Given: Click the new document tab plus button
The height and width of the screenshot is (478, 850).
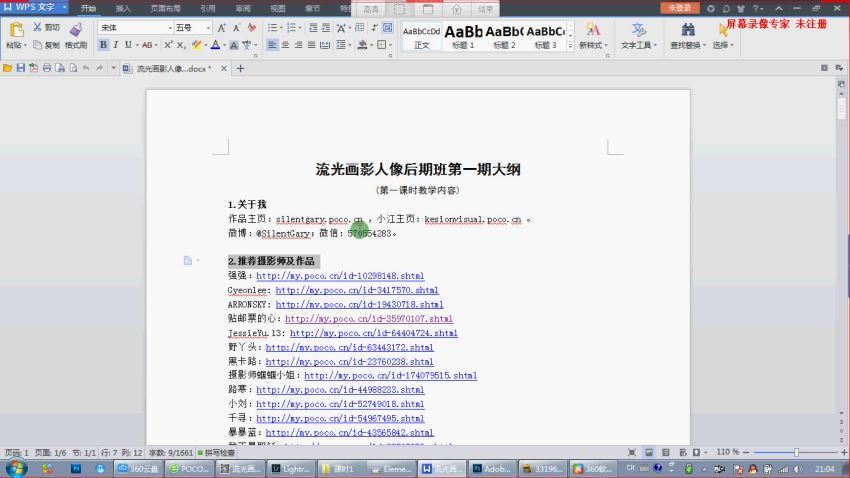Looking at the screenshot, I should point(240,68).
